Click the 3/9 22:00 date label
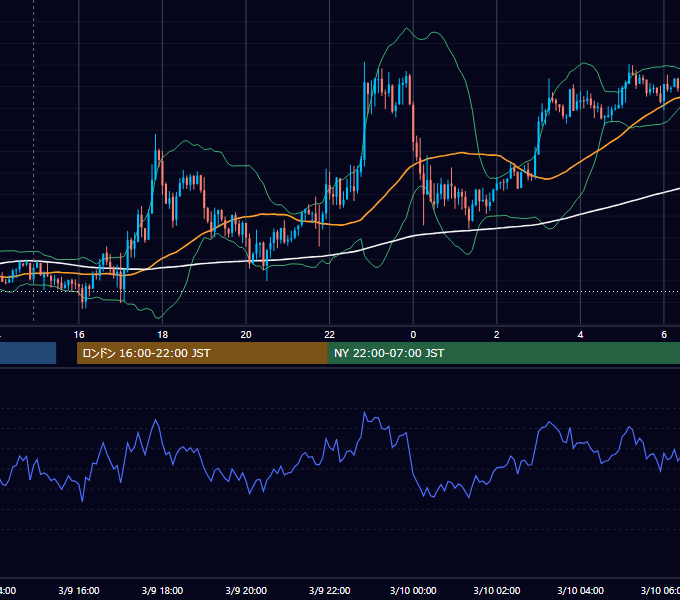The image size is (680, 600). (x=330, y=590)
